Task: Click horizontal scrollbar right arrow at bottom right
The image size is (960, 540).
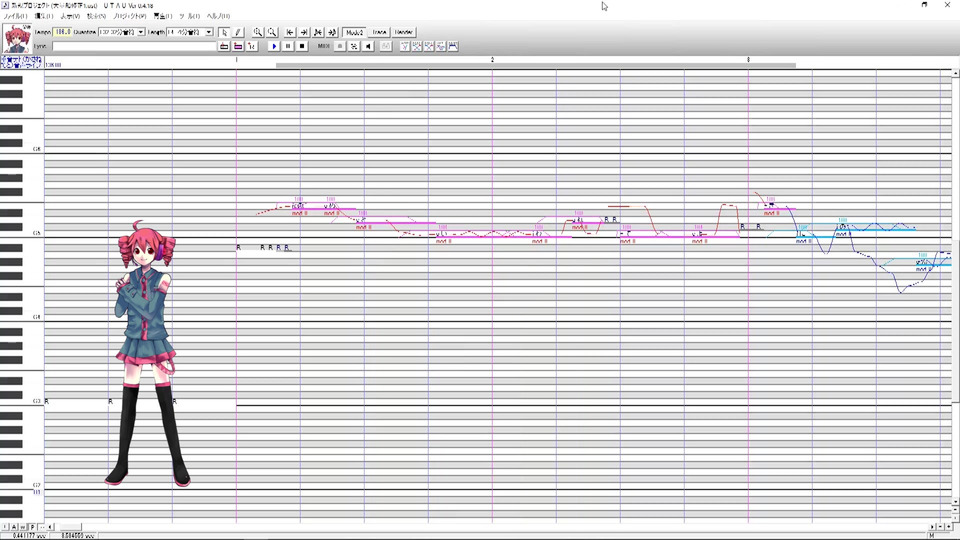Action: pos(932,527)
